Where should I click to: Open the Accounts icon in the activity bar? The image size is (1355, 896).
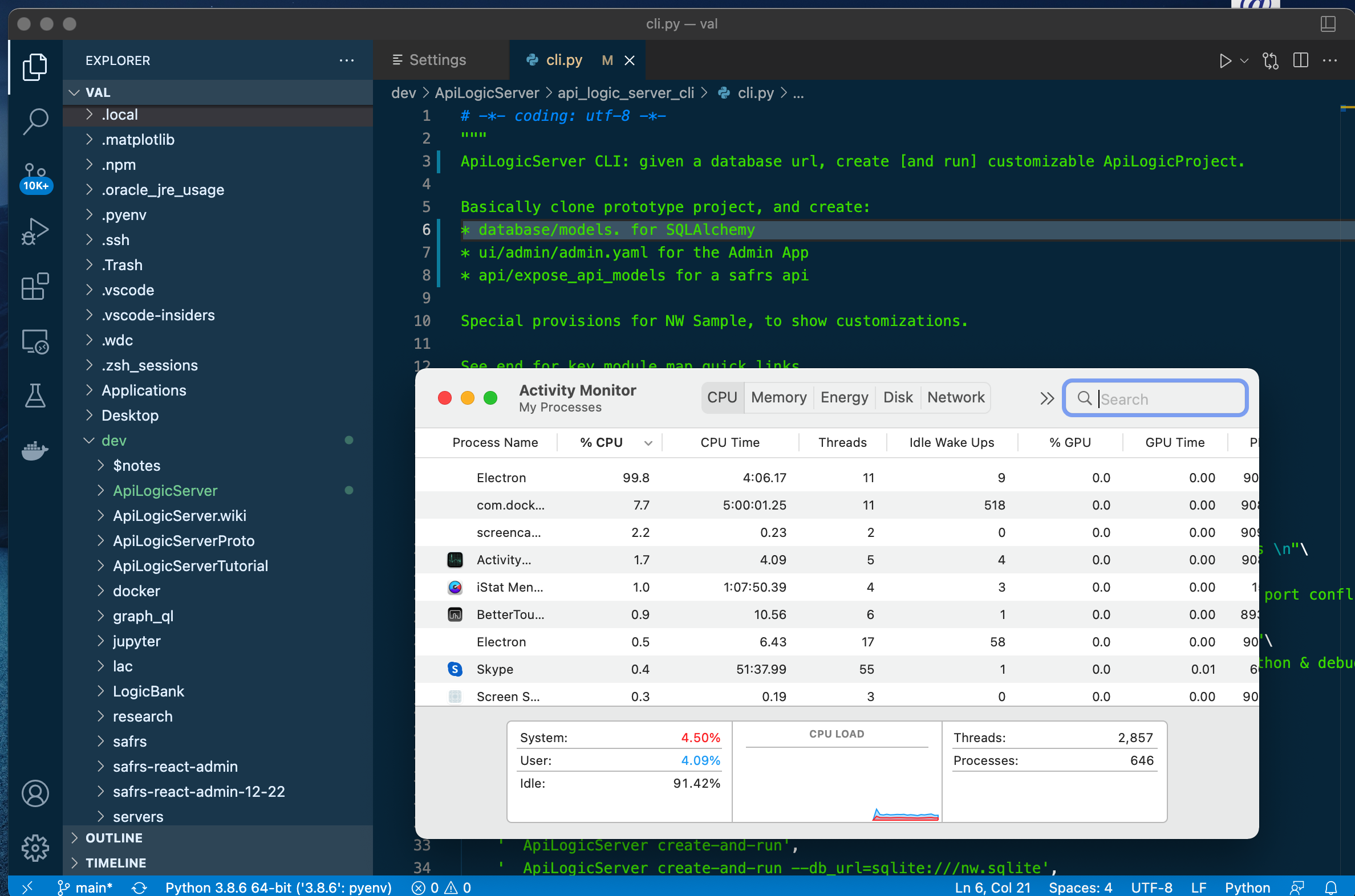pos(35,793)
